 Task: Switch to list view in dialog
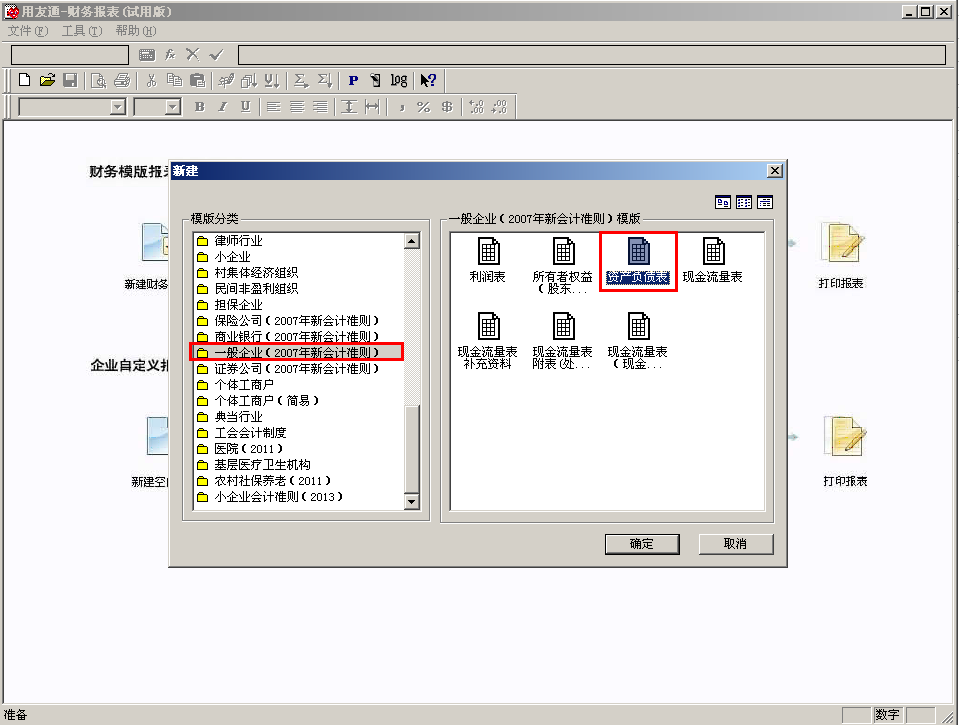744,203
